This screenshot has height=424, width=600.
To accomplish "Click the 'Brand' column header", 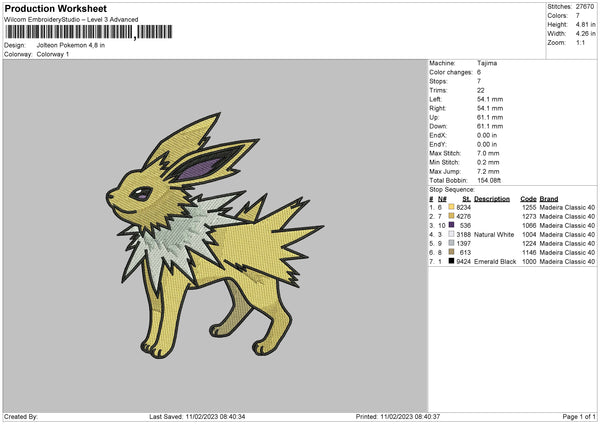I will 549,199.
